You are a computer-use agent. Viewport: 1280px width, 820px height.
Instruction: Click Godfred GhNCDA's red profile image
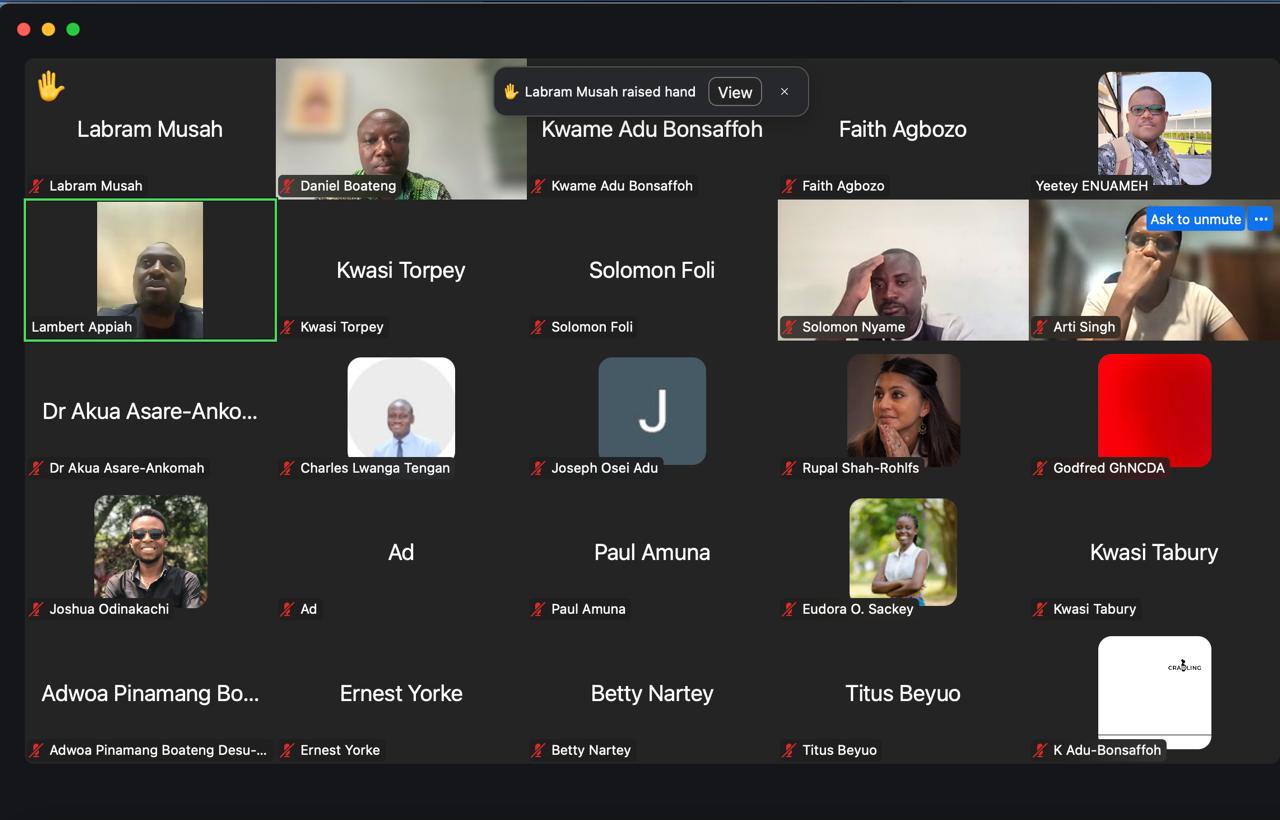[1154, 409]
